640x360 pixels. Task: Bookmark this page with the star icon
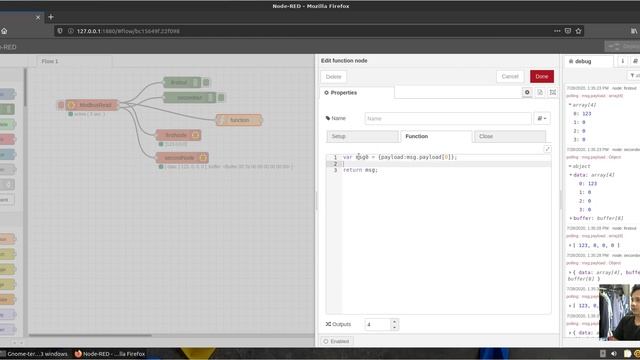(x=578, y=31)
